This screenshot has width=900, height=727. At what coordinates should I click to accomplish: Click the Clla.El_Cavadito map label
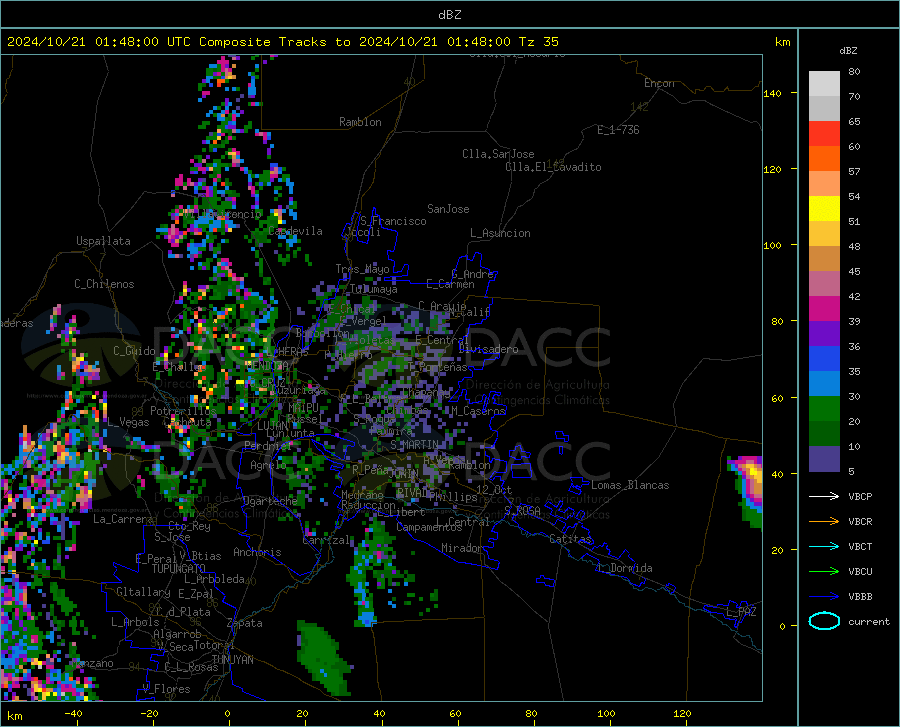(x=553, y=167)
